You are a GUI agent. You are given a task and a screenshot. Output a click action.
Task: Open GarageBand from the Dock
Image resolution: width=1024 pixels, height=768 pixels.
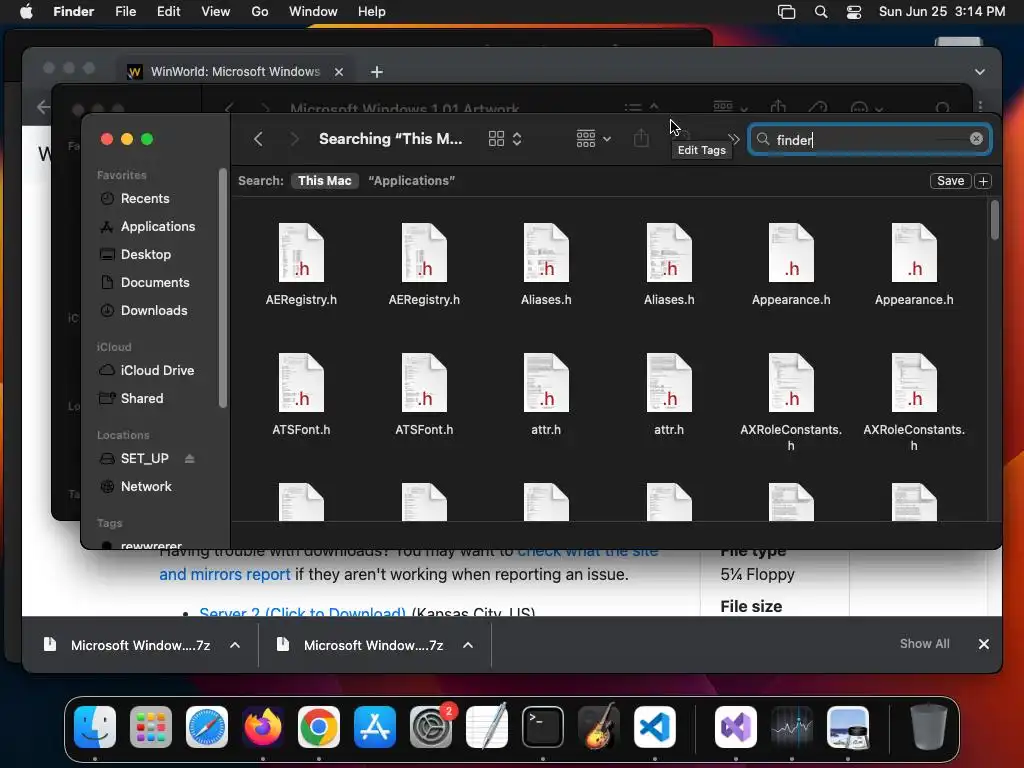click(x=599, y=727)
